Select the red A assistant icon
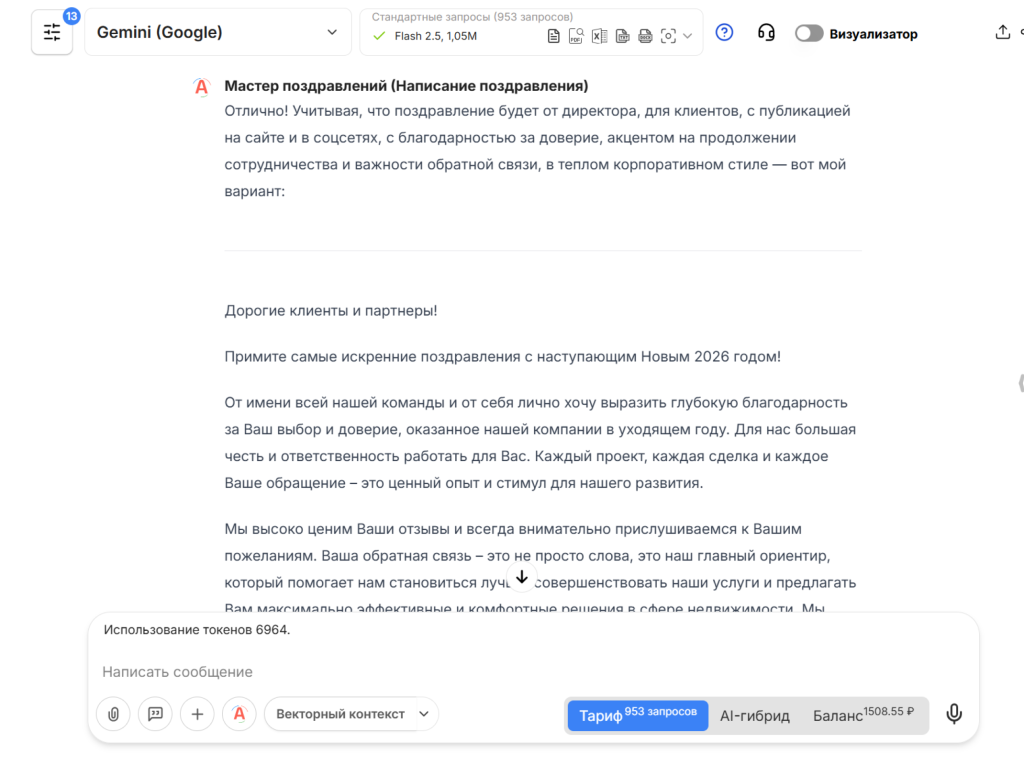This screenshot has height=766, width=1024. coord(239,714)
